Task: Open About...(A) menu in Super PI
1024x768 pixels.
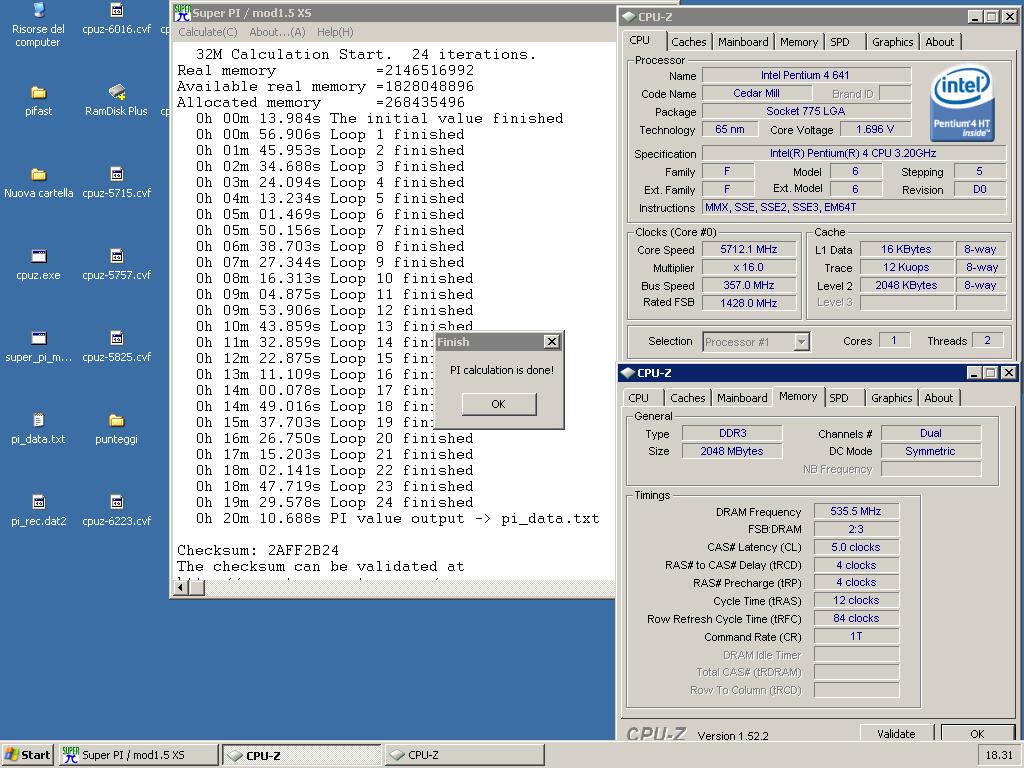Action: tap(277, 32)
